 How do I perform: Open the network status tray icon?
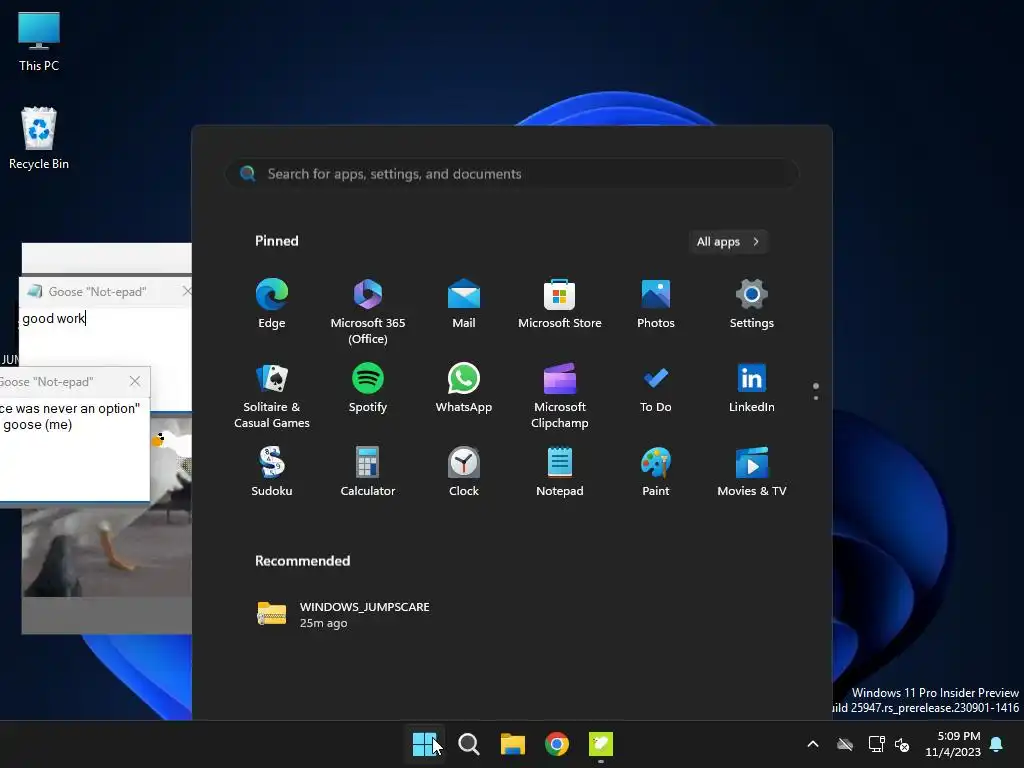pos(876,744)
